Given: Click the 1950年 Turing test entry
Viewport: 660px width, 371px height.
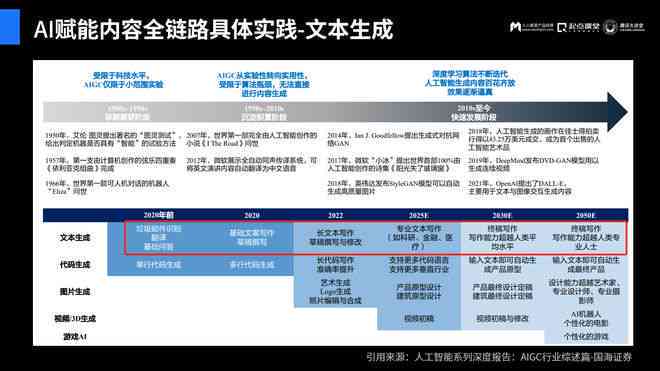Looking at the screenshot, I should click(113, 139).
